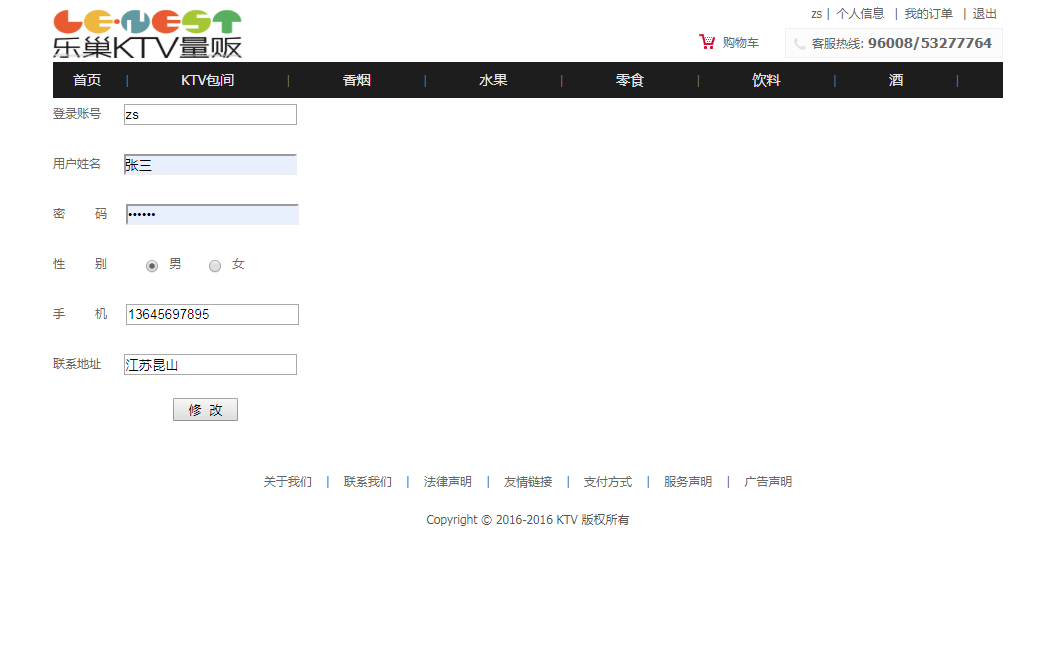
Task: Open the 我的订单 link
Action: pyautogui.click(x=929, y=13)
